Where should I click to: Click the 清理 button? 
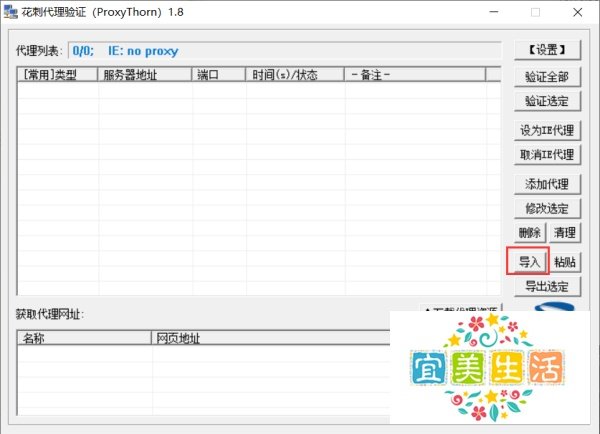click(565, 232)
